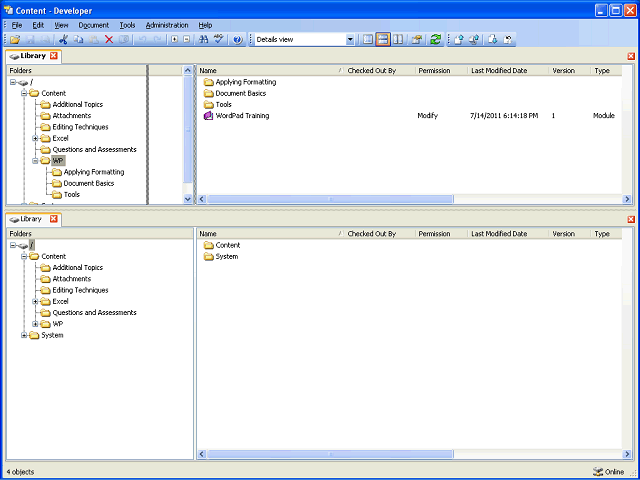Open the File menu
This screenshot has height=480, width=640.
pos(17,25)
